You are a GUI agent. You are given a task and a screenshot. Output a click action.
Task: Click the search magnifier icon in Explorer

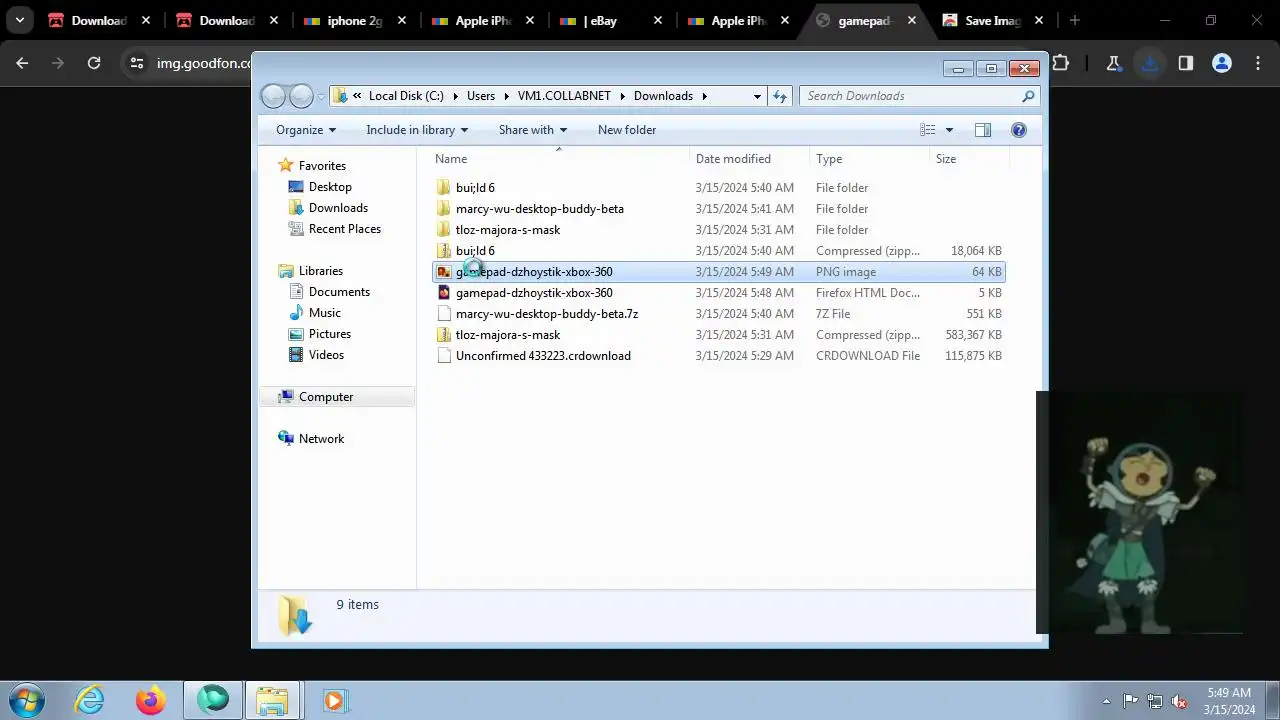1028,96
